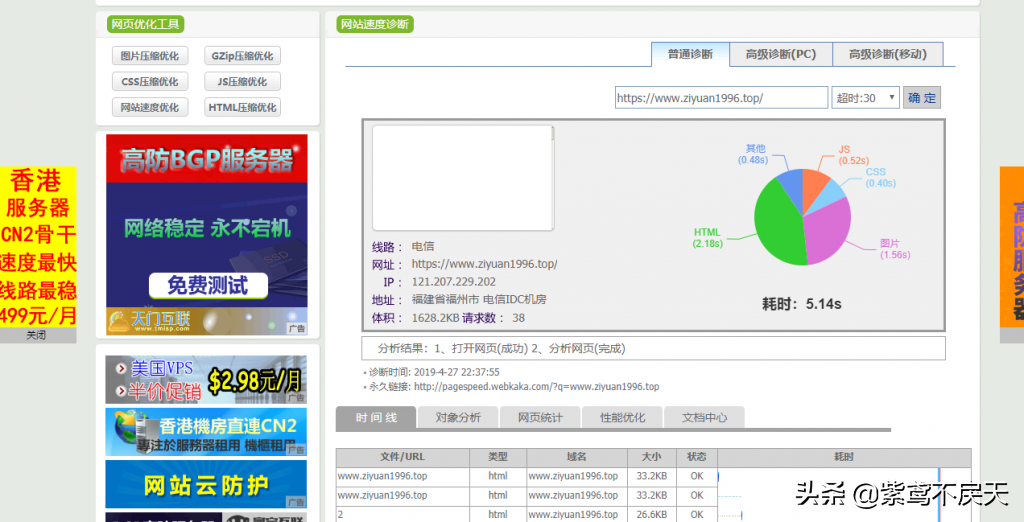Open the 网站云防护 ad banner
This screenshot has height=522, width=1024.
[x=206, y=484]
